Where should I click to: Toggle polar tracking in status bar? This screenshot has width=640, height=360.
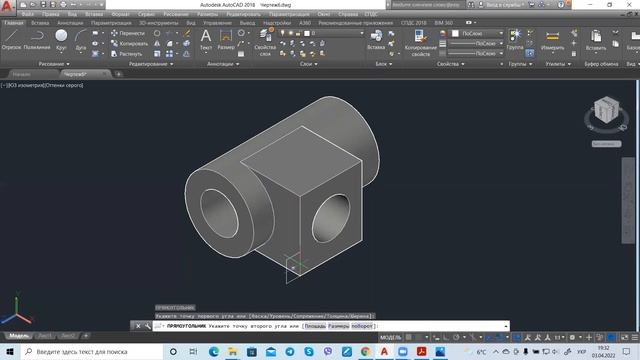coord(456,337)
